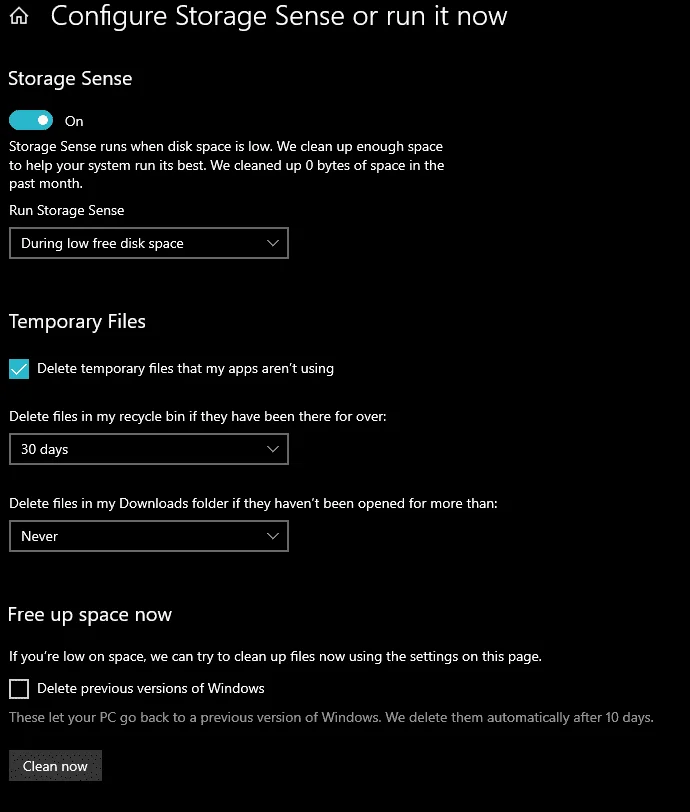Image resolution: width=690 pixels, height=812 pixels.
Task: Turn off the Storage Sense toggle
Action: (x=31, y=121)
